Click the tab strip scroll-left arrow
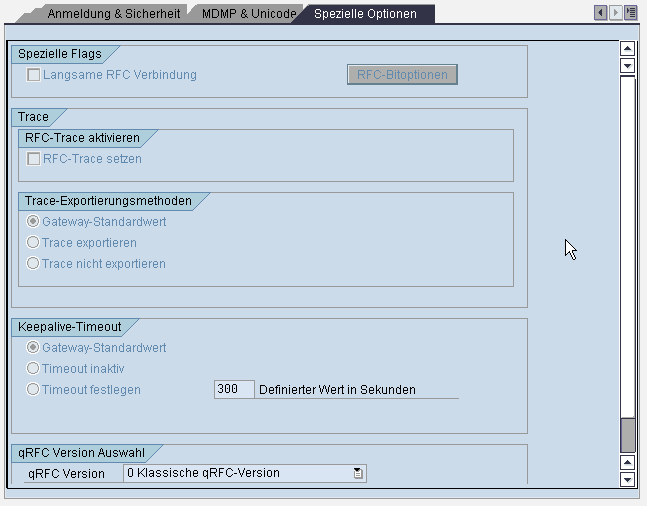The height and width of the screenshot is (506, 647). pyautogui.click(x=601, y=13)
